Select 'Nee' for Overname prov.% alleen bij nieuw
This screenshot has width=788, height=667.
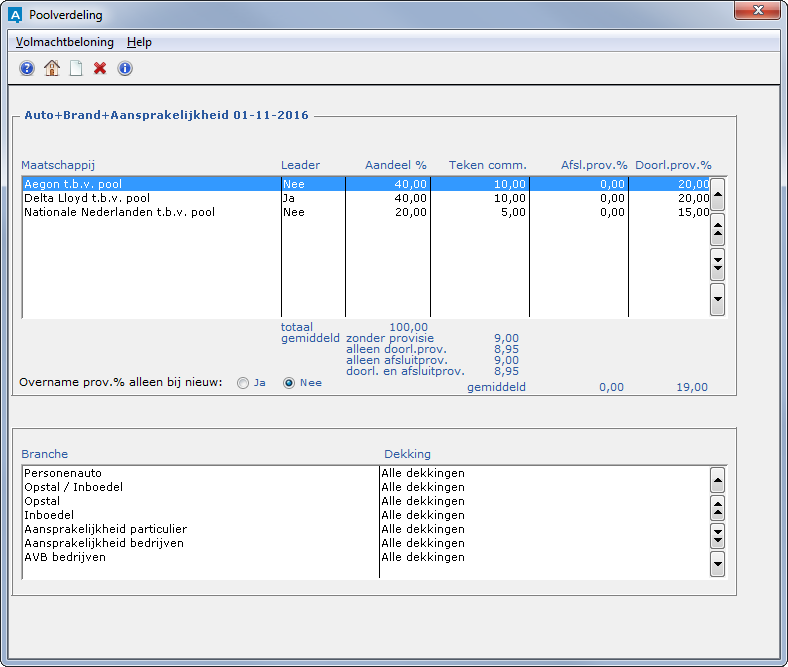tap(290, 382)
